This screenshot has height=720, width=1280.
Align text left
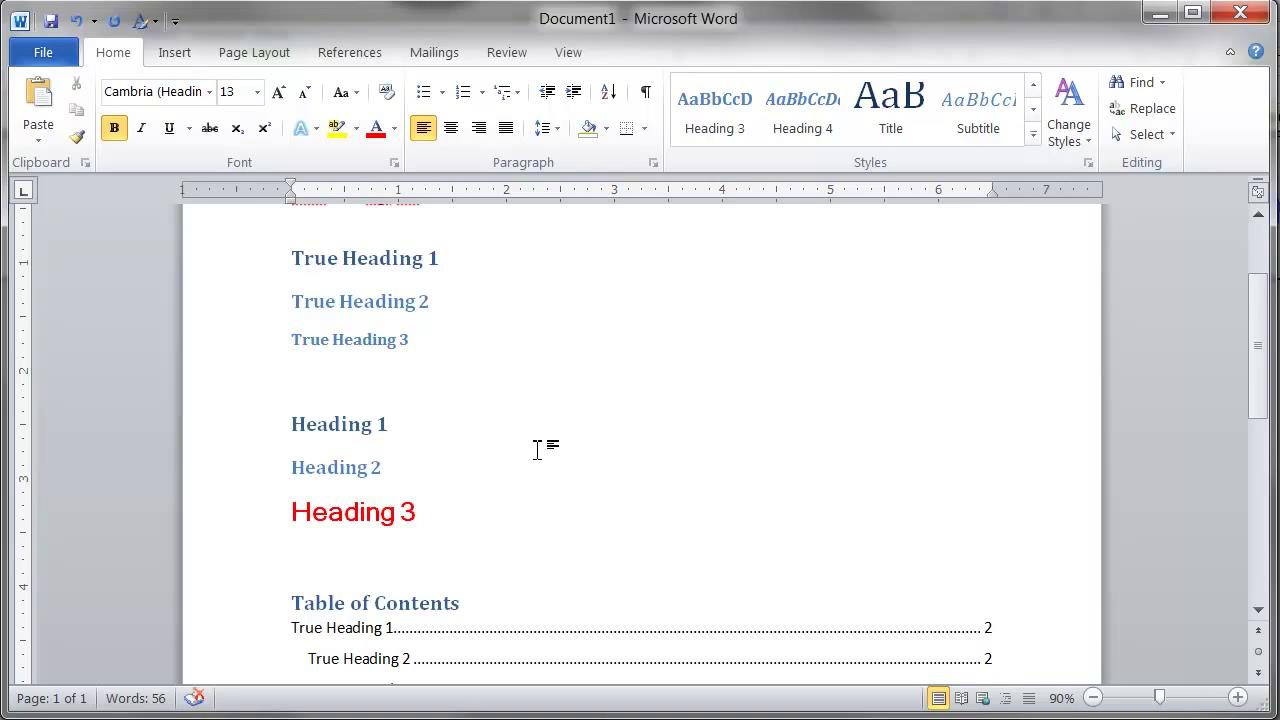pos(423,128)
